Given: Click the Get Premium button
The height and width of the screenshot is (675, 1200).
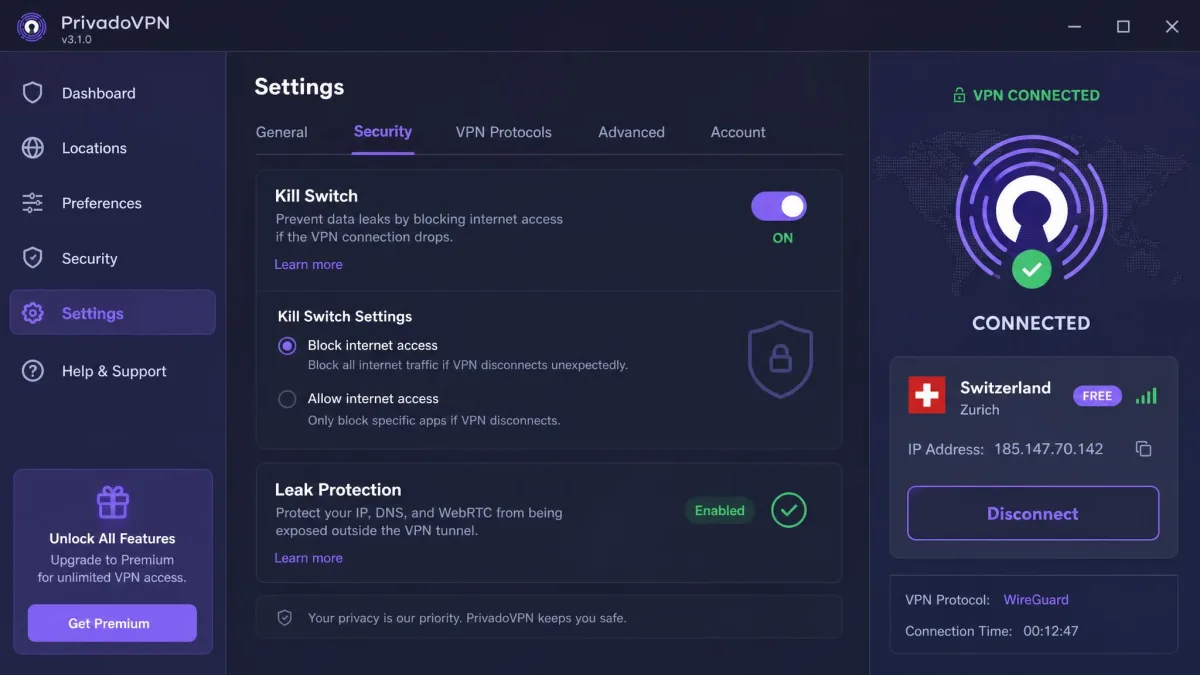Looking at the screenshot, I should pos(112,623).
